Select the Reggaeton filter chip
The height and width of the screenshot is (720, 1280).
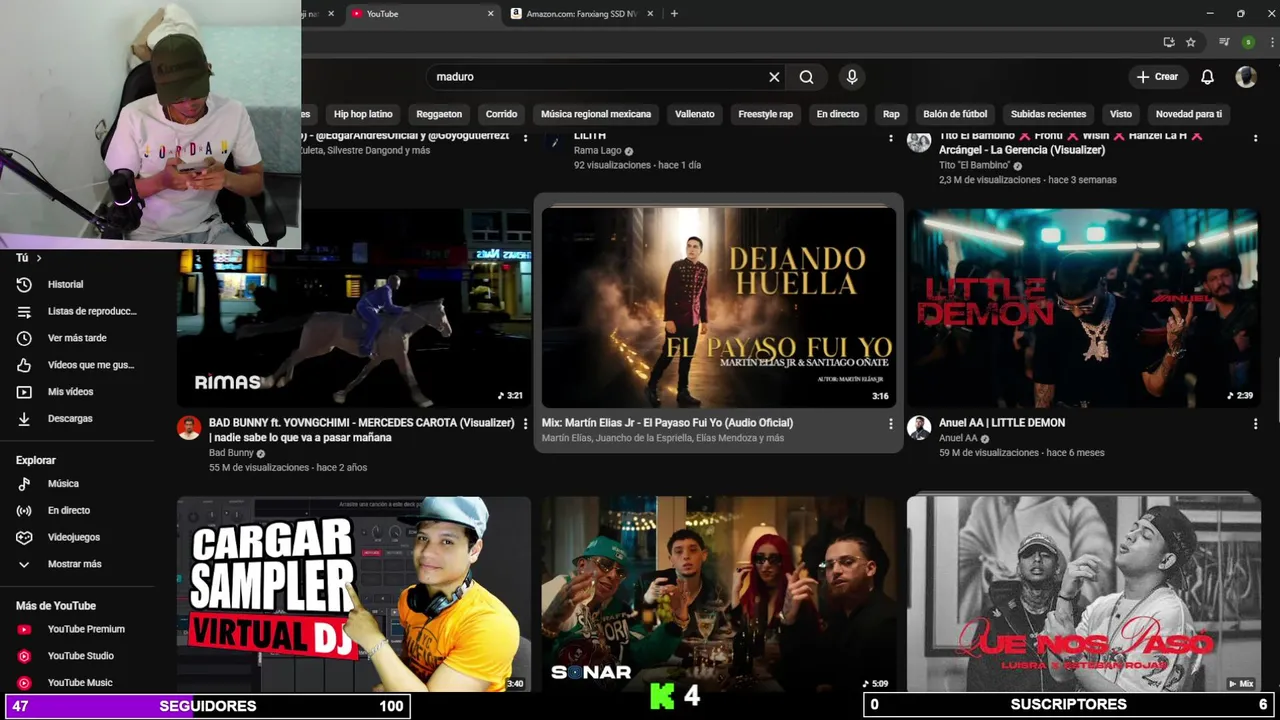(x=439, y=114)
